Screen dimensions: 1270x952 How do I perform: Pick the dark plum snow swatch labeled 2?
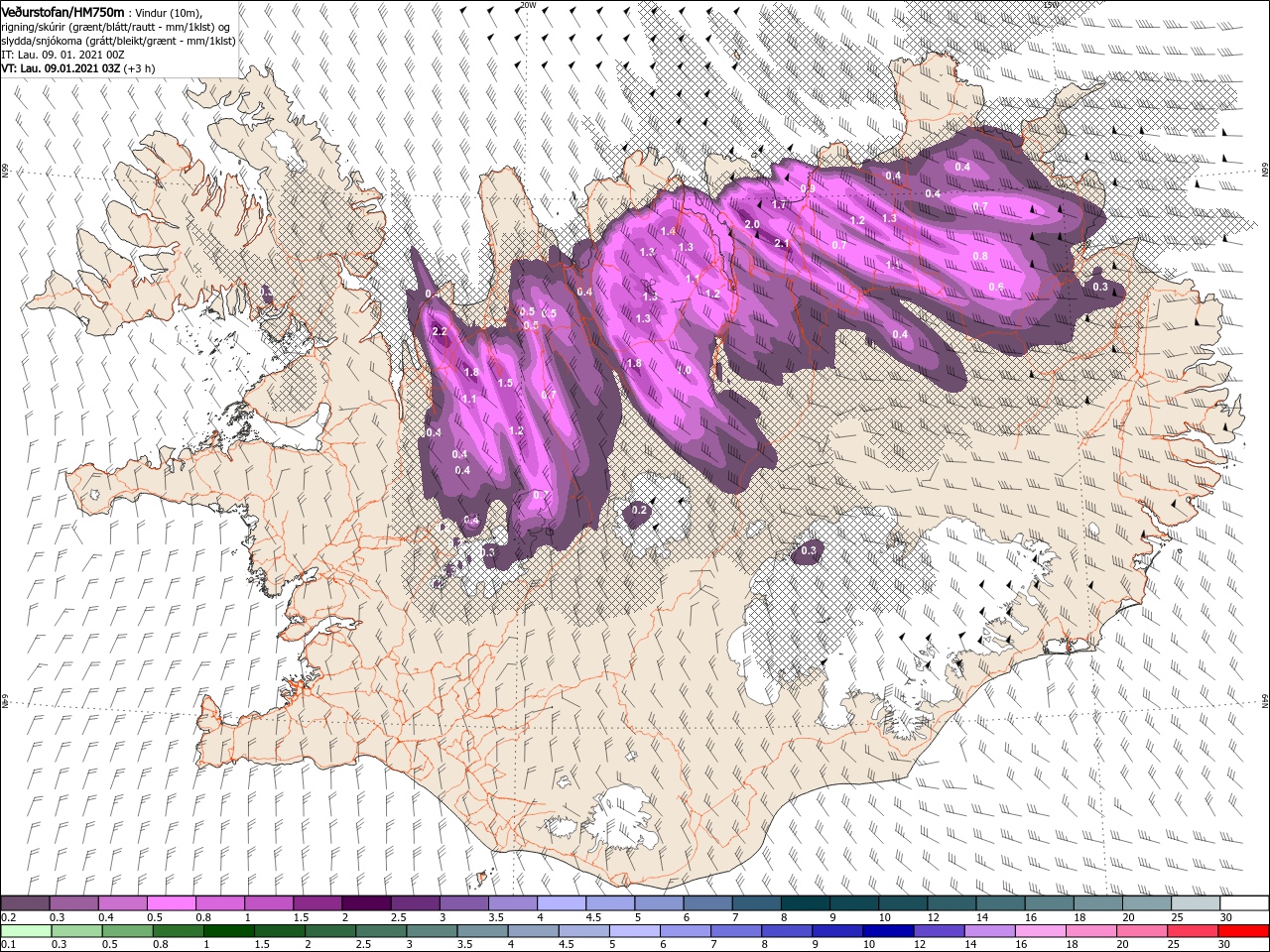(366, 903)
